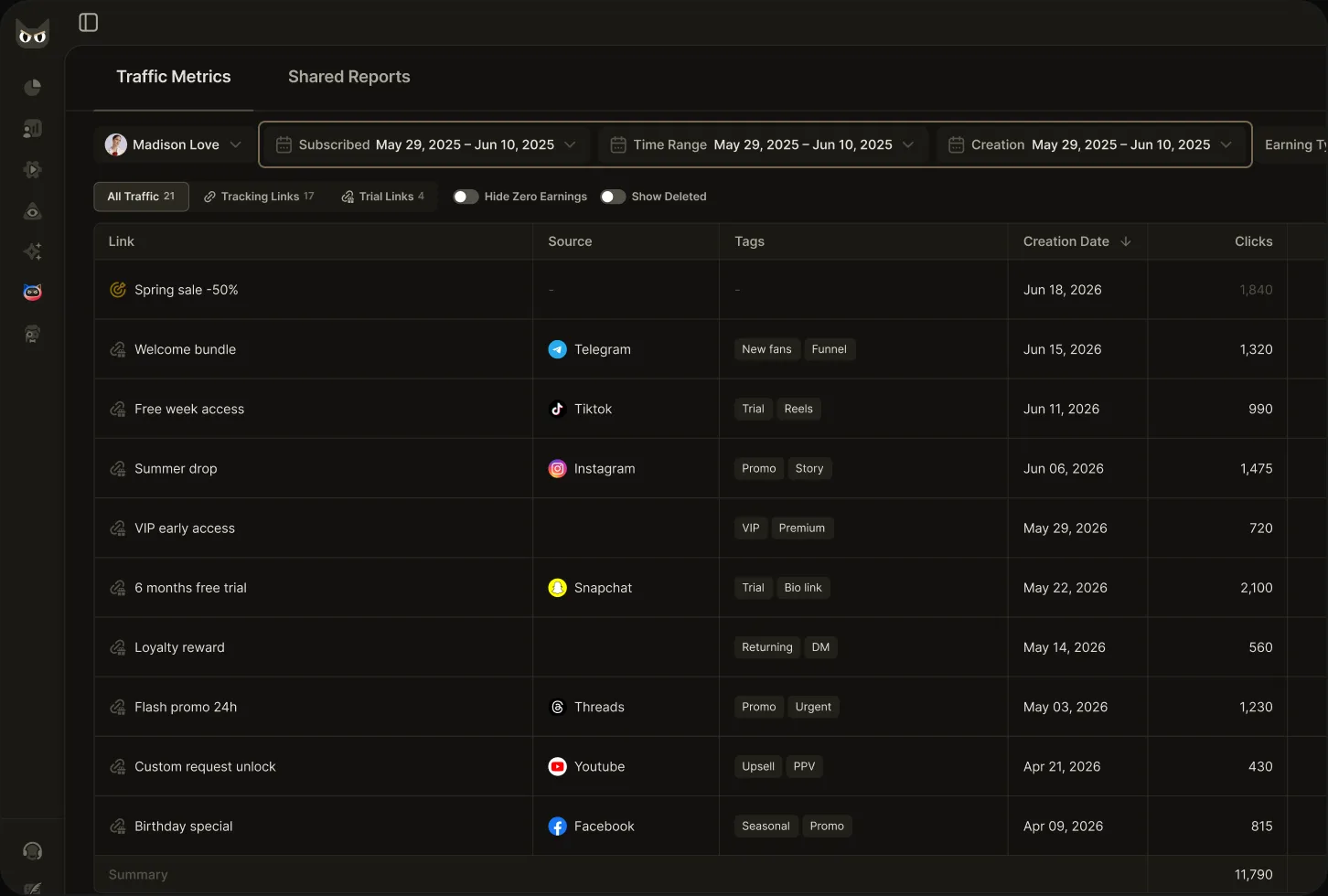Viewport: 1328px width, 896px height.
Task: Enable the Hide Zero Earnings toggle
Action: coord(466,197)
